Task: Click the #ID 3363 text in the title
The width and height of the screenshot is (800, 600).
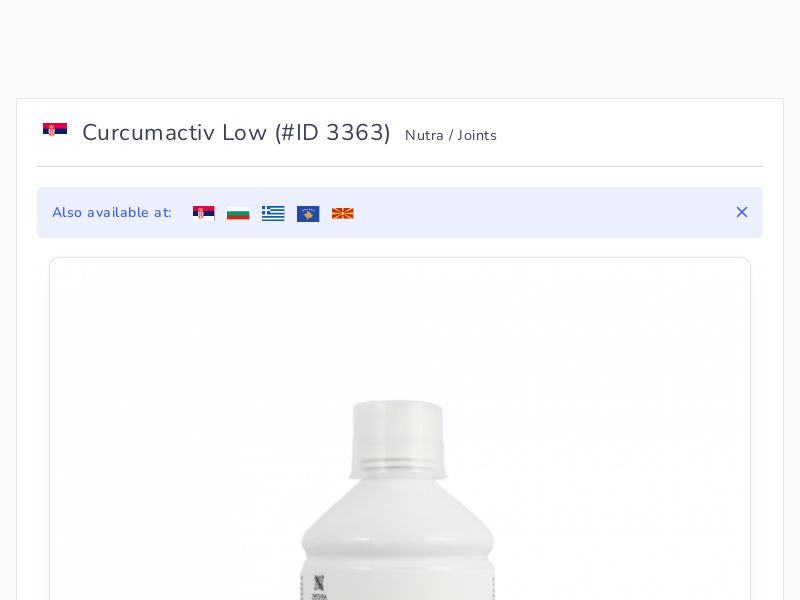Action: coord(333,133)
